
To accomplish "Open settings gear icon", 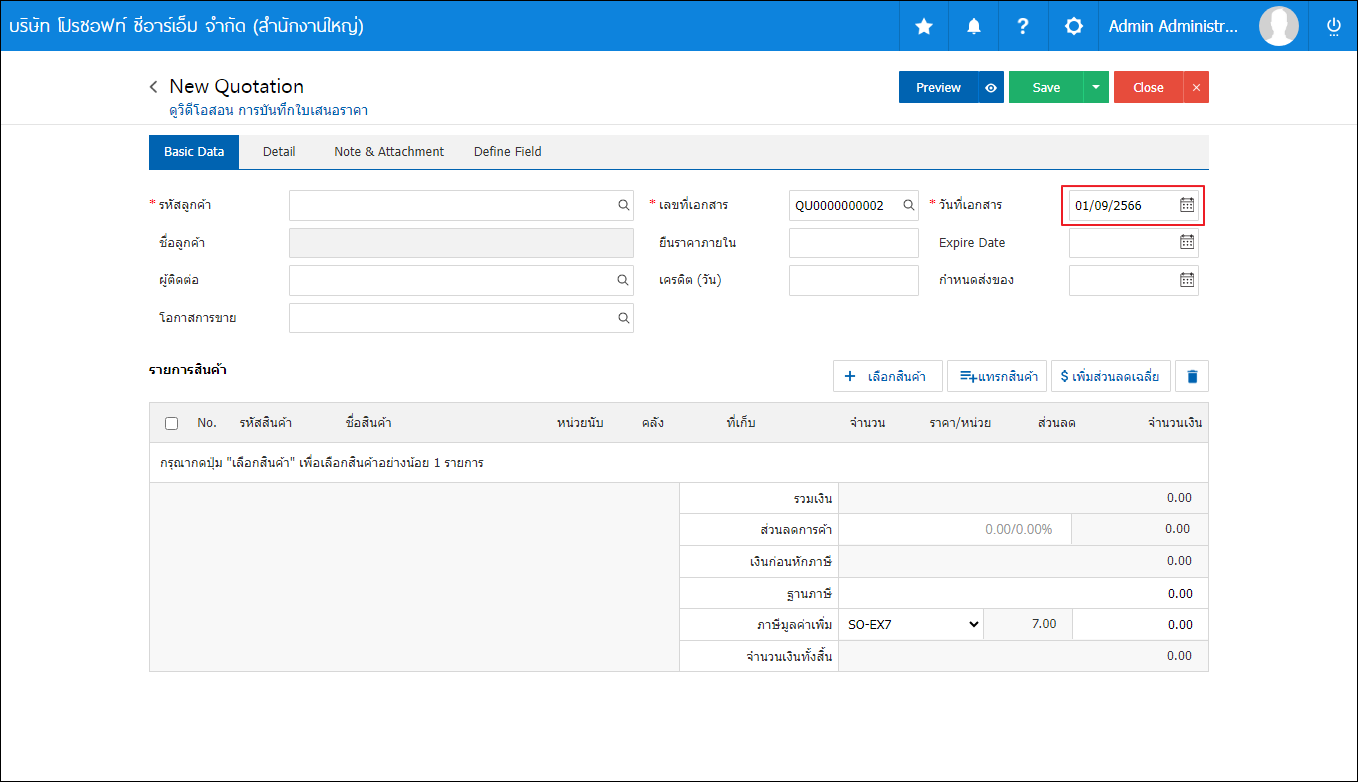I will point(1074,27).
